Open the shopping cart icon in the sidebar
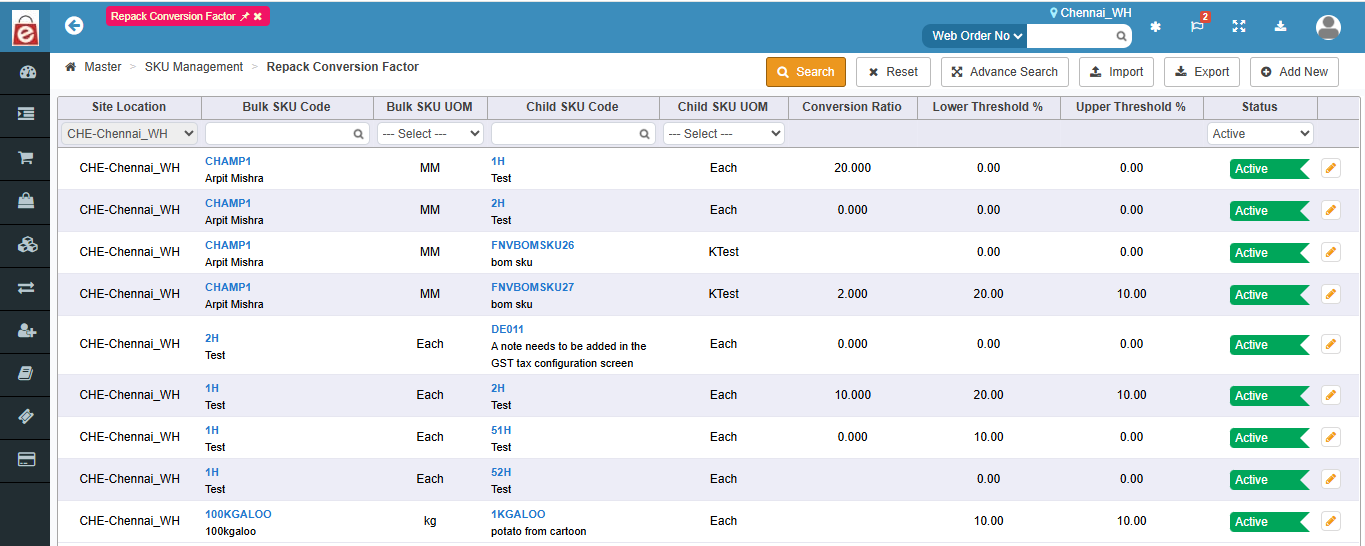Image resolution: width=1365 pixels, height=546 pixels. (26, 158)
